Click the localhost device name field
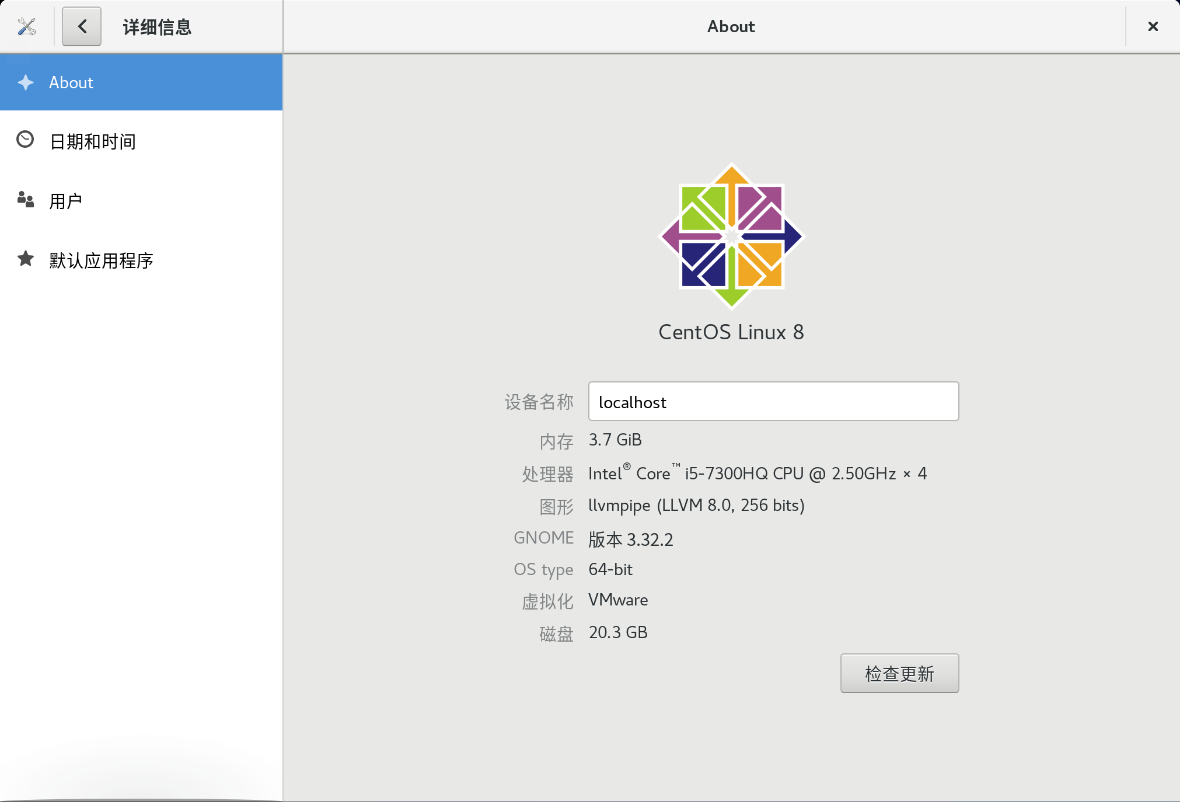Viewport: 1180px width, 802px height. 774,402
